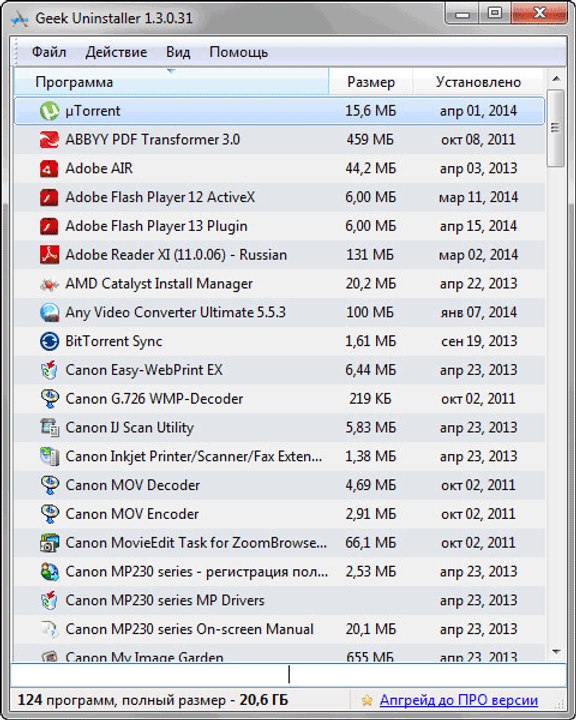576x720 pixels.
Task: Click the Canon Inkjet Printer/Scanner/Fax icon
Action: tap(49, 457)
